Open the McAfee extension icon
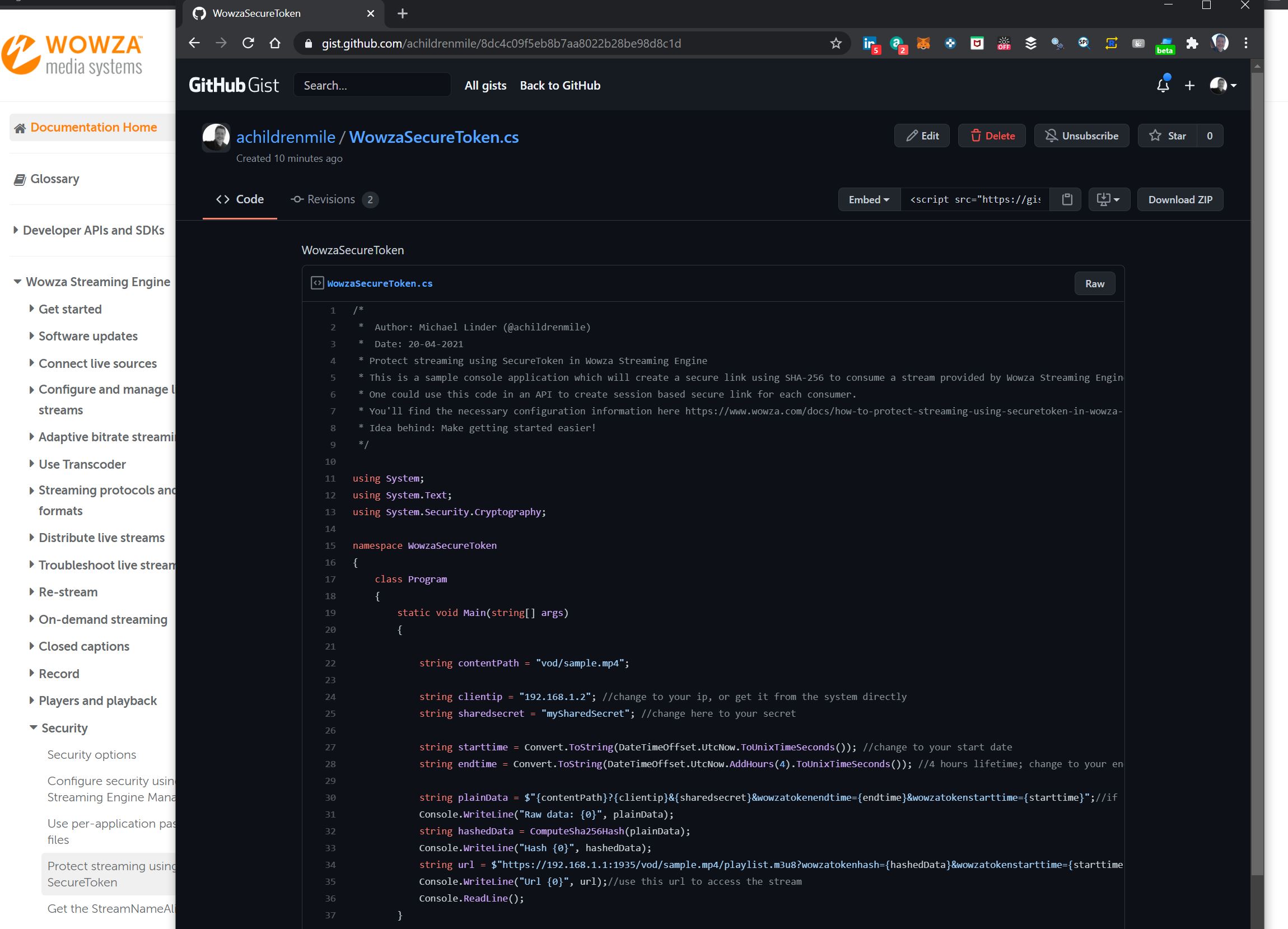1288x929 pixels. coord(977,43)
